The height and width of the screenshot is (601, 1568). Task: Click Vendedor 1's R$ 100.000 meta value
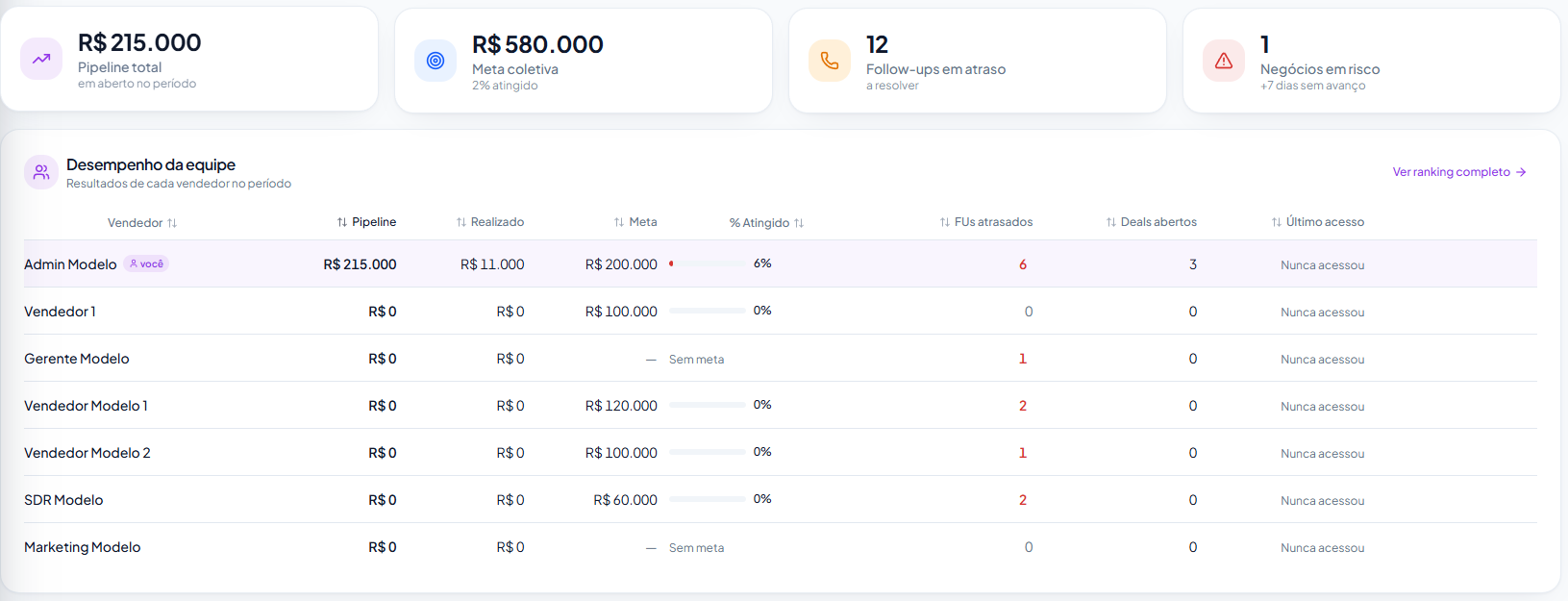tap(621, 312)
